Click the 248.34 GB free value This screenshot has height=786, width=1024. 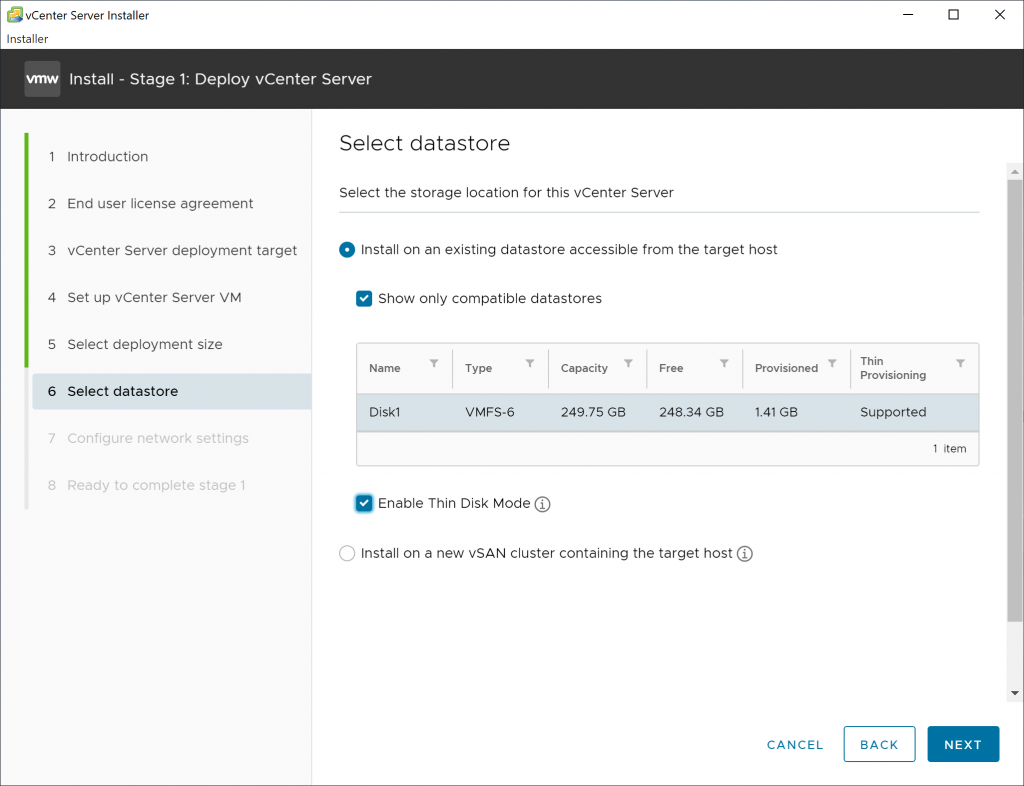click(x=691, y=413)
